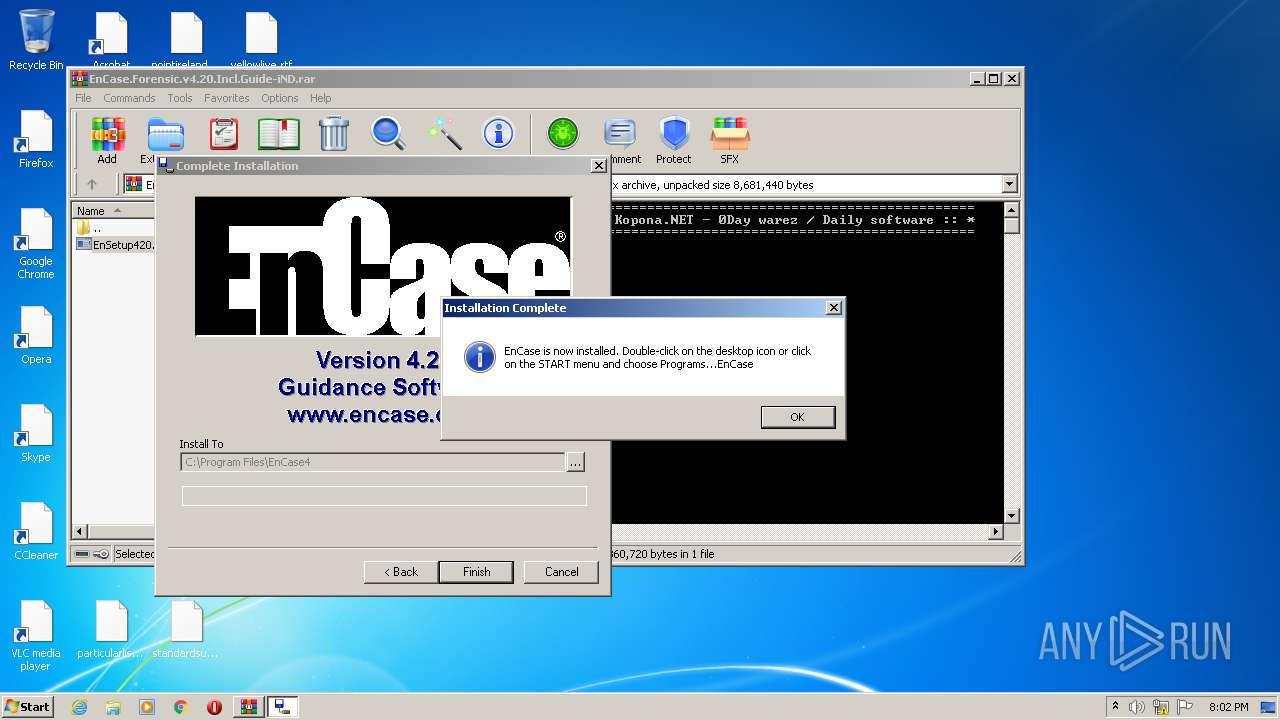Click the Extract To folder icon
This screenshot has height=720, width=1280.
pyautogui.click(x=165, y=135)
